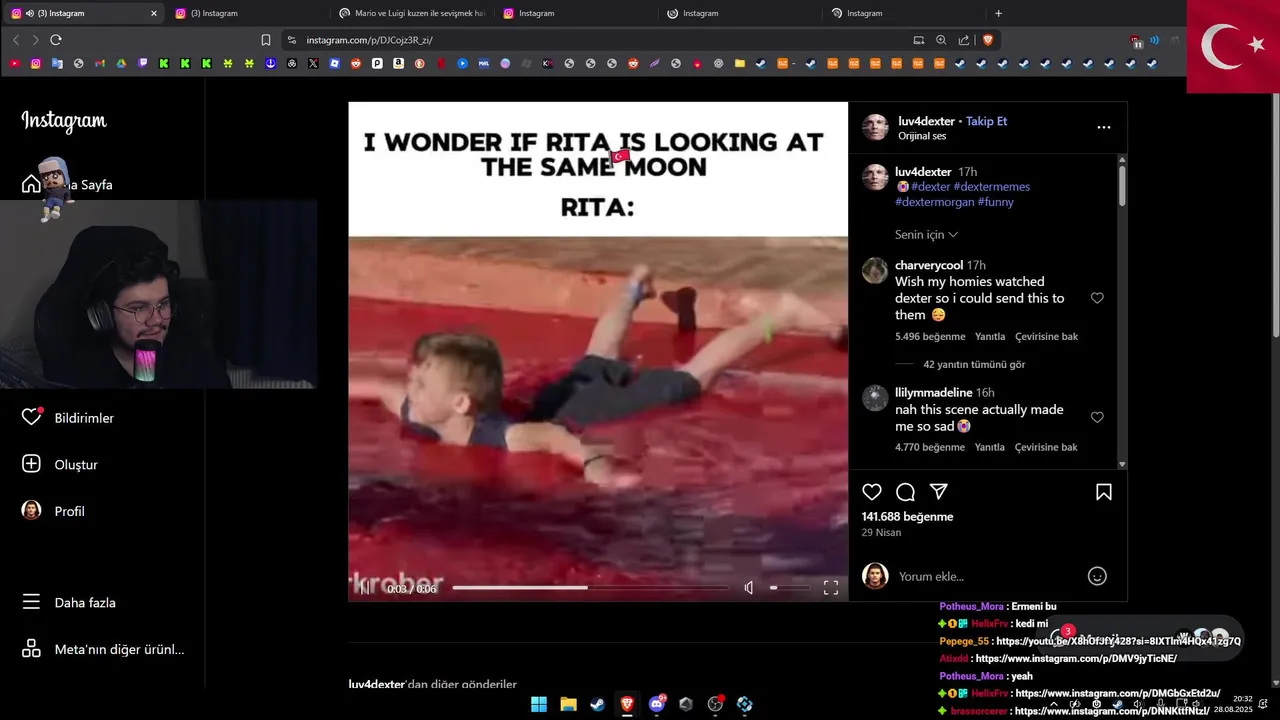View the 141.688 beğenme likes list
Image resolution: width=1280 pixels, height=720 pixels.
[907, 517]
